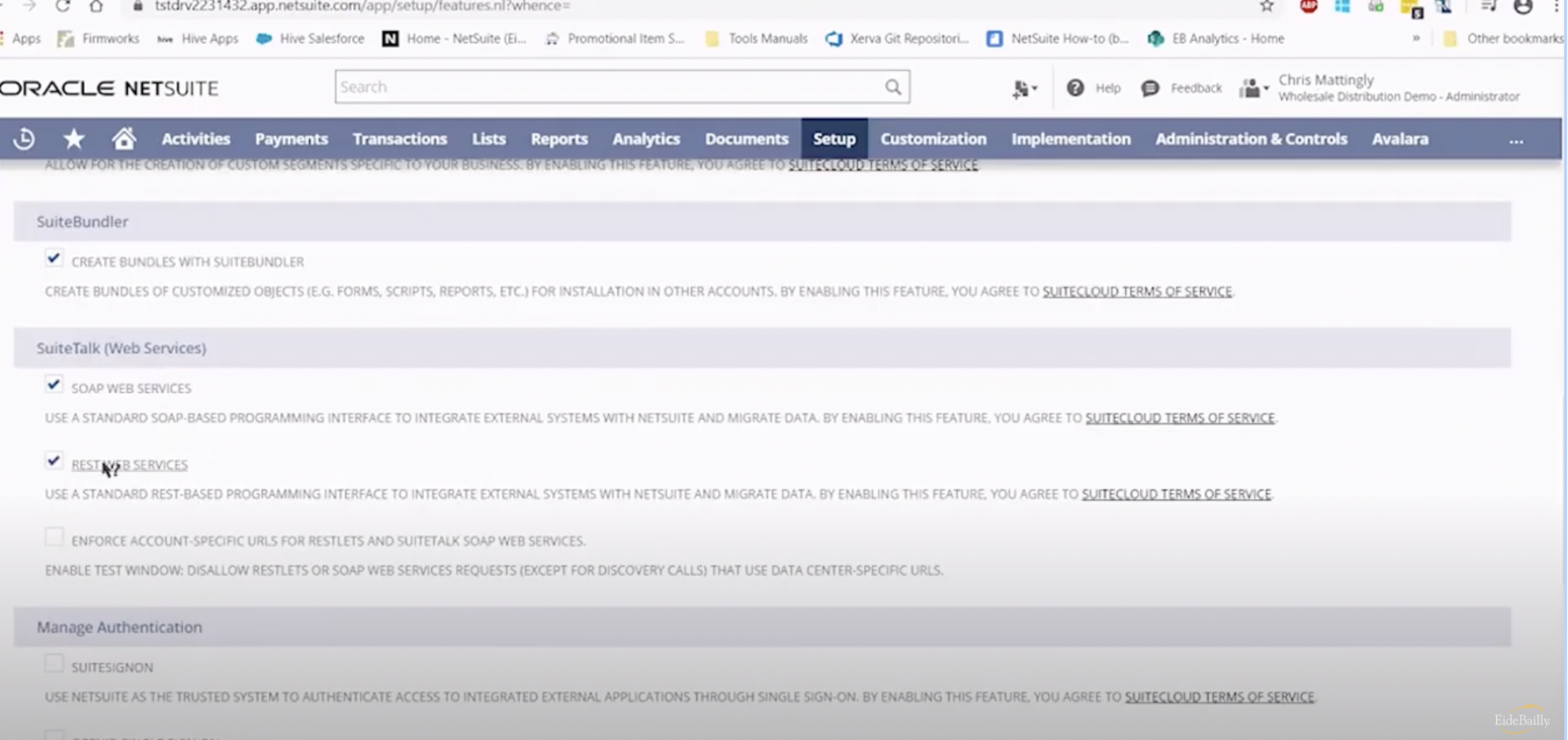Open the Home - NetSuite bookmark
Screen dimensions: 1568x740
454,38
